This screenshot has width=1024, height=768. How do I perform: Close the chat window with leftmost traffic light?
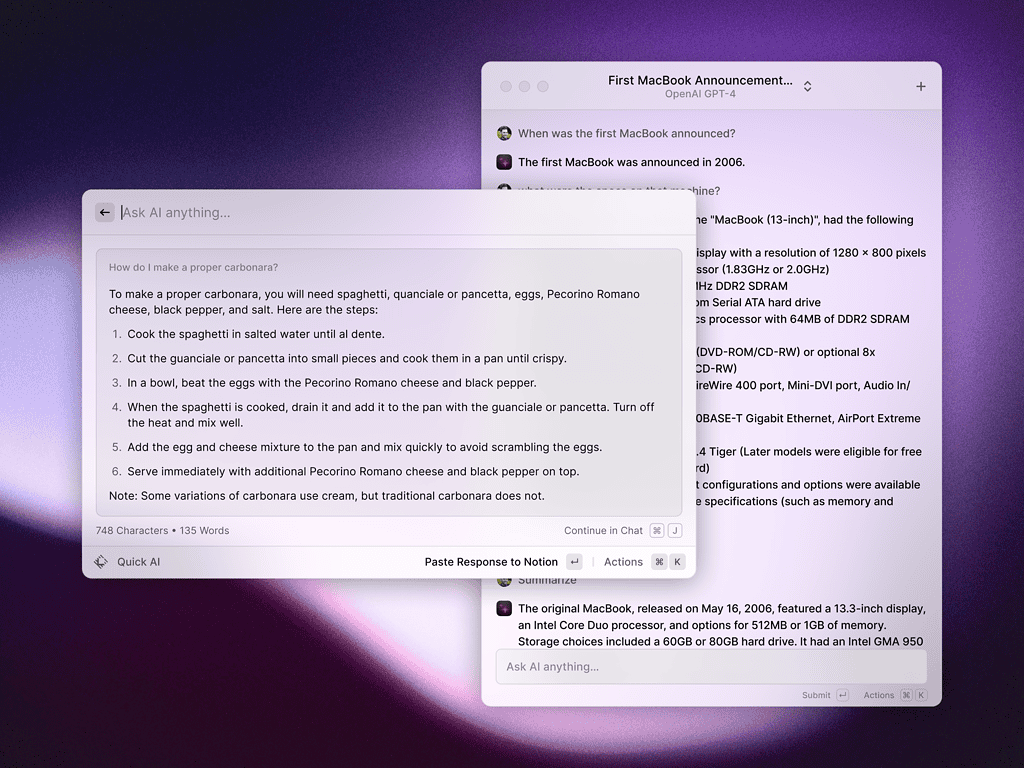[506, 87]
